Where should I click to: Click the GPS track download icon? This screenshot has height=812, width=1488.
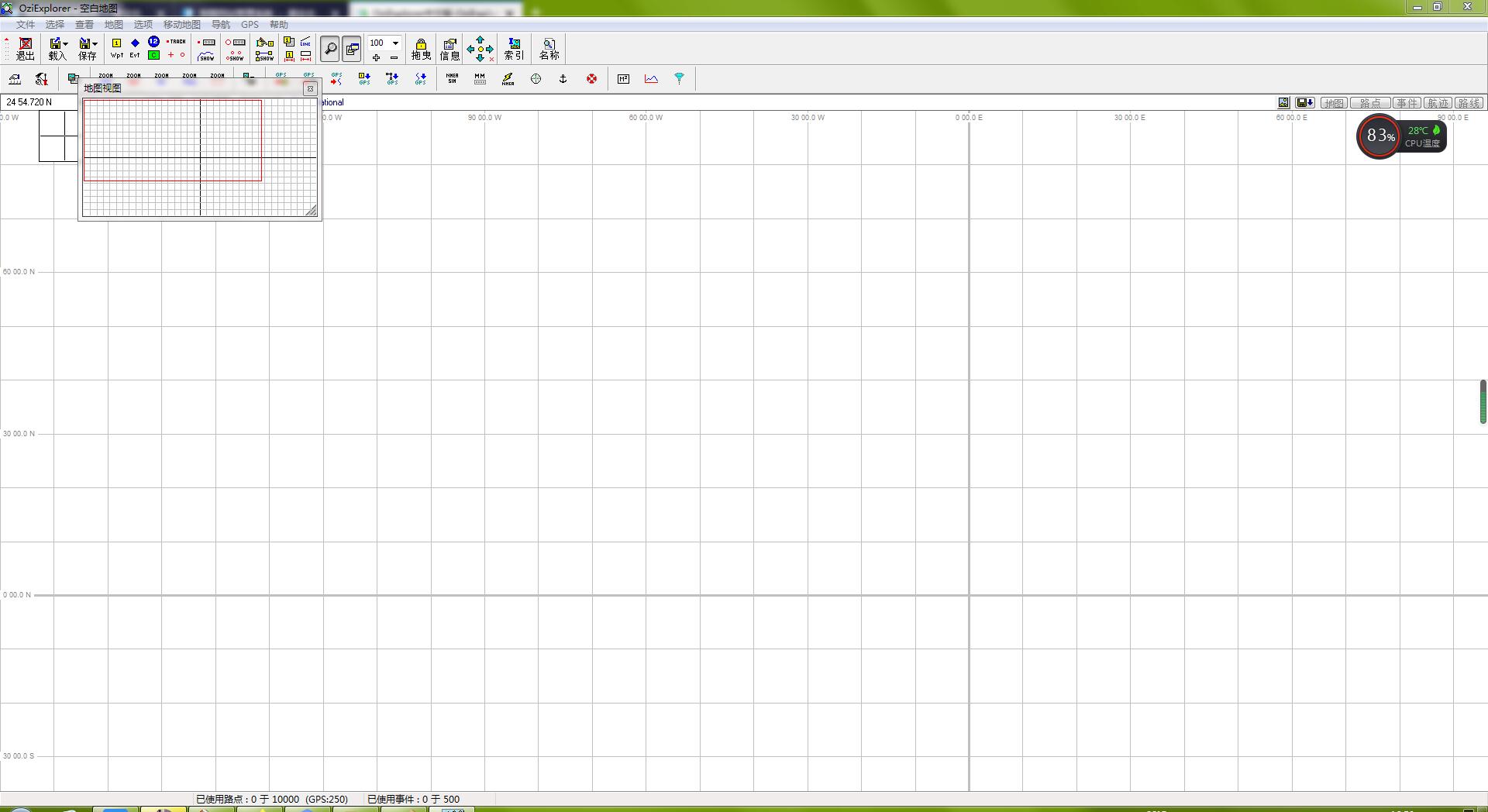[x=420, y=78]
